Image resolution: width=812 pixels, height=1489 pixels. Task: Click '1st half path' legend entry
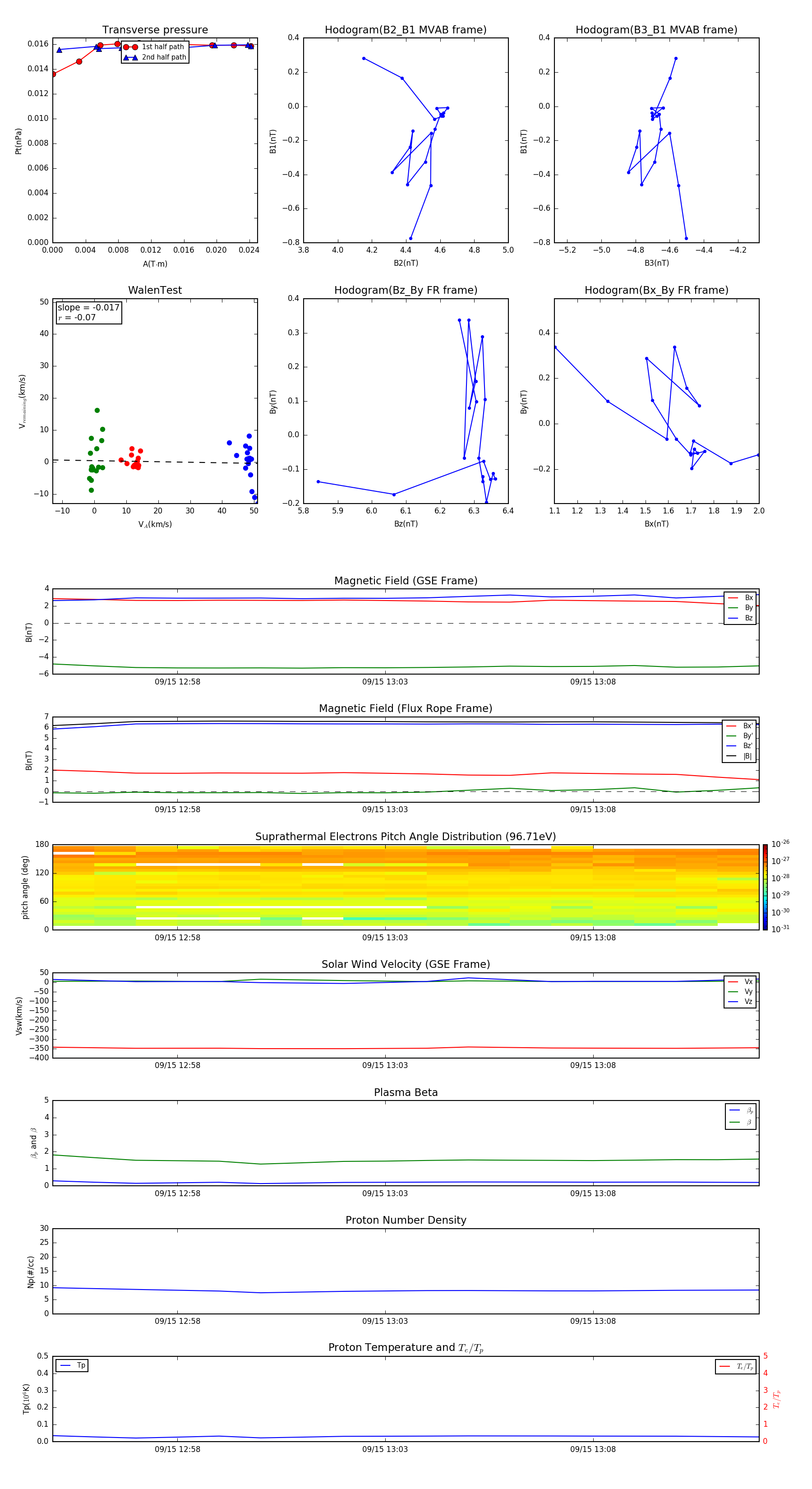tap(154, 47)
